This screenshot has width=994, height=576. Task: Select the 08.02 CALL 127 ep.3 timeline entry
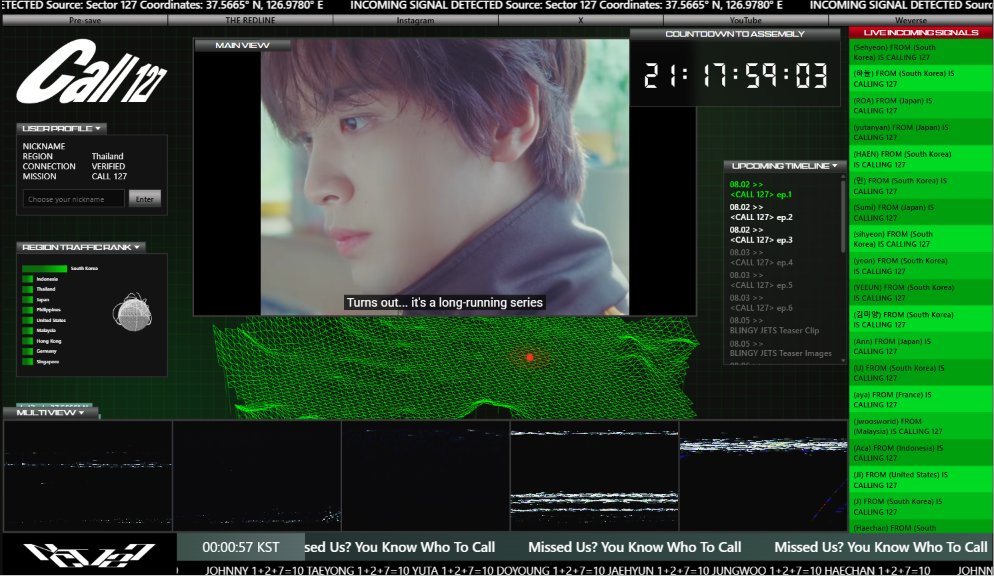click(x=761, y=235)
